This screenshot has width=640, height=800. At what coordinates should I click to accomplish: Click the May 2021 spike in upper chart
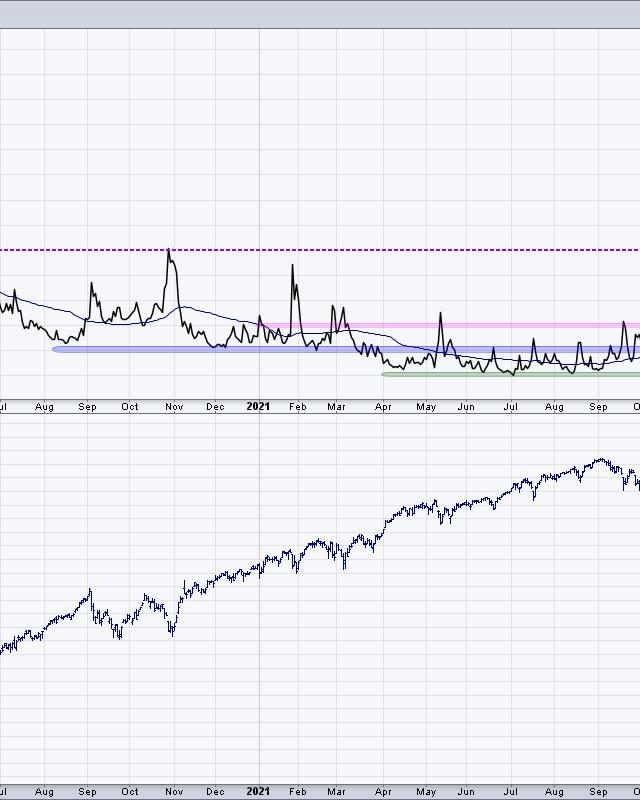click(439, 314)
